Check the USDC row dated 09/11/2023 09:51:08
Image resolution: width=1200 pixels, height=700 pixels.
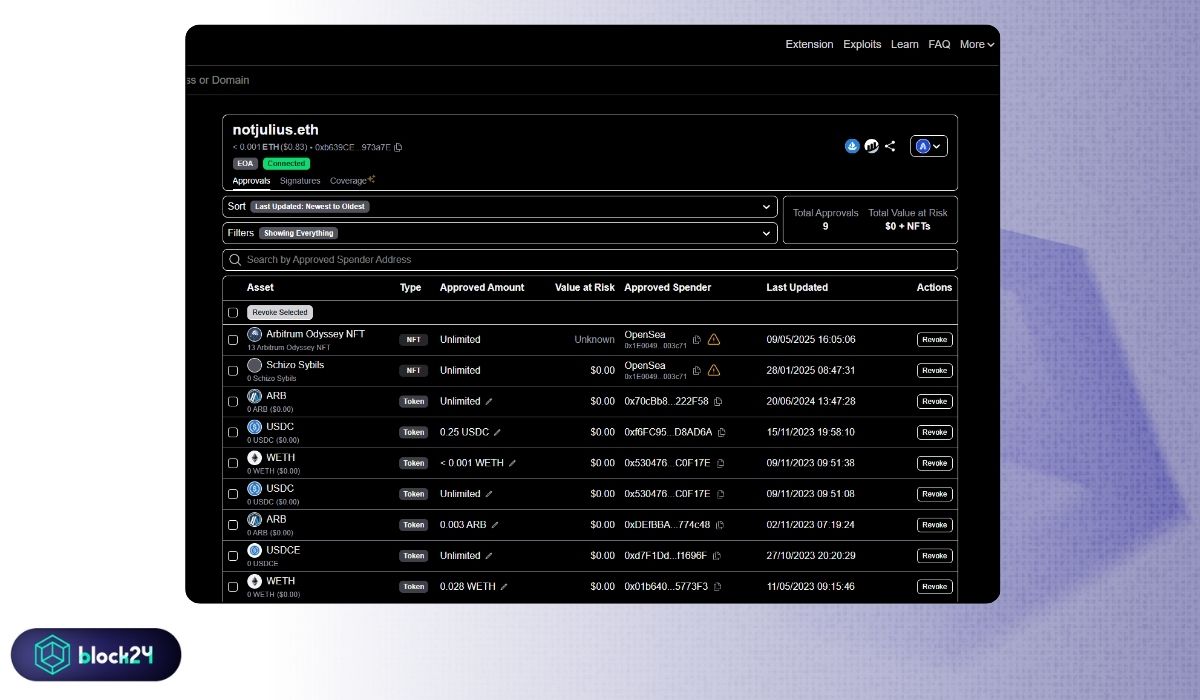click(x=233, y=494)
